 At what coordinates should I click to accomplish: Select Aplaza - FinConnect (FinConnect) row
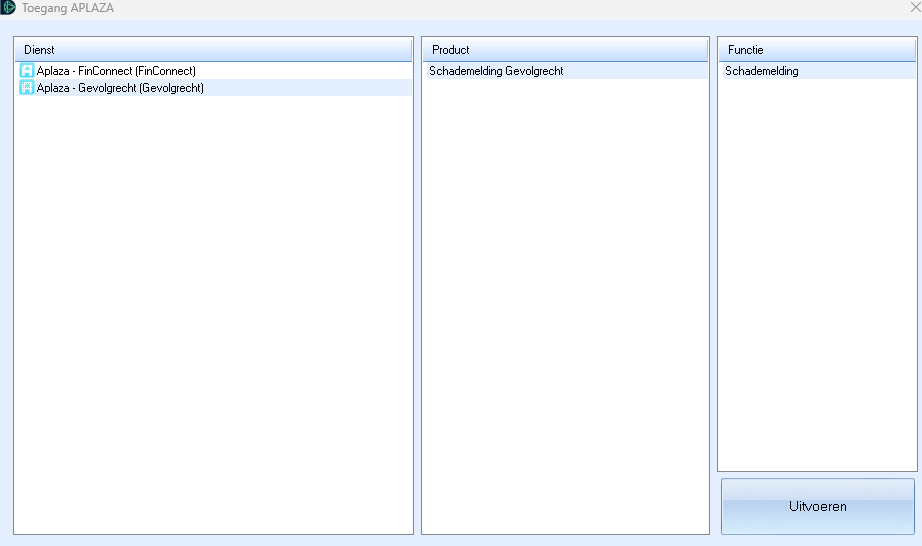(x=213, y=71)
